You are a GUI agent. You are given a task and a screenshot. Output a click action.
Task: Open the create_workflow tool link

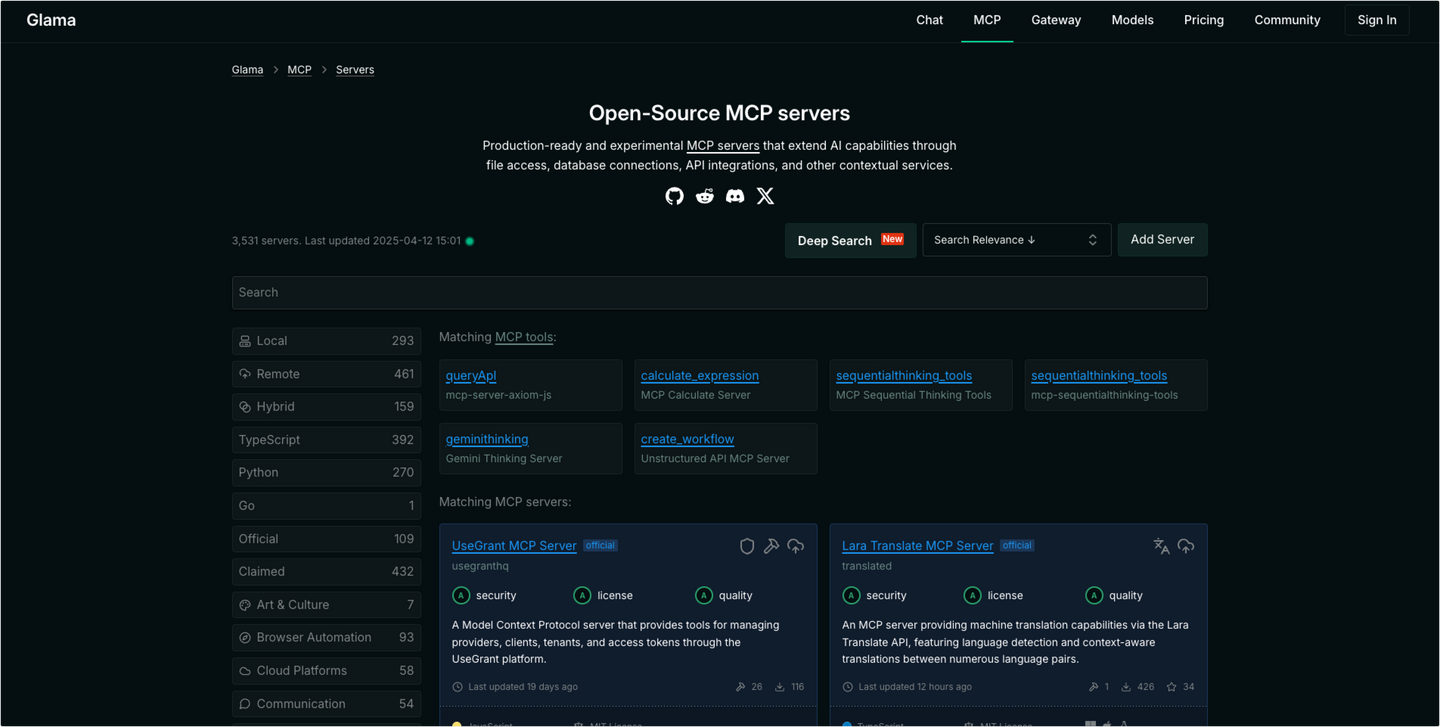(687, 439)
